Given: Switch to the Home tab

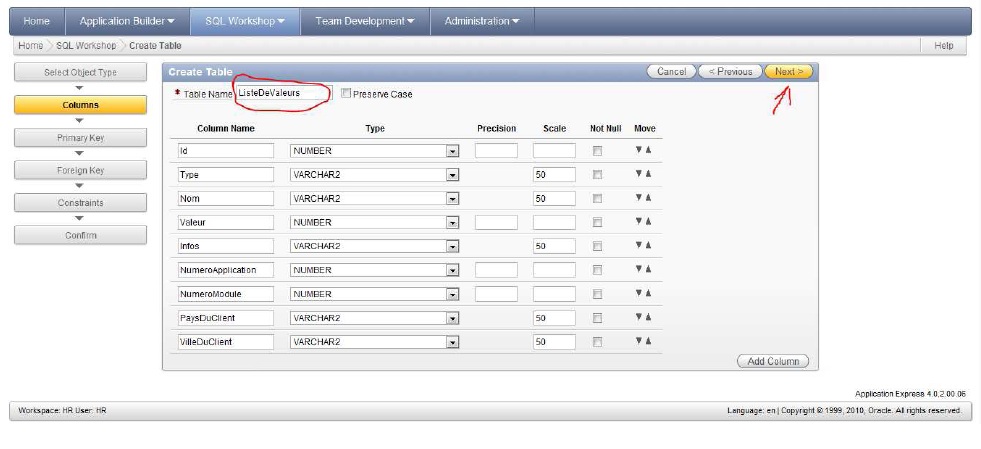Looking at the screenshot, I should point(37,21).
